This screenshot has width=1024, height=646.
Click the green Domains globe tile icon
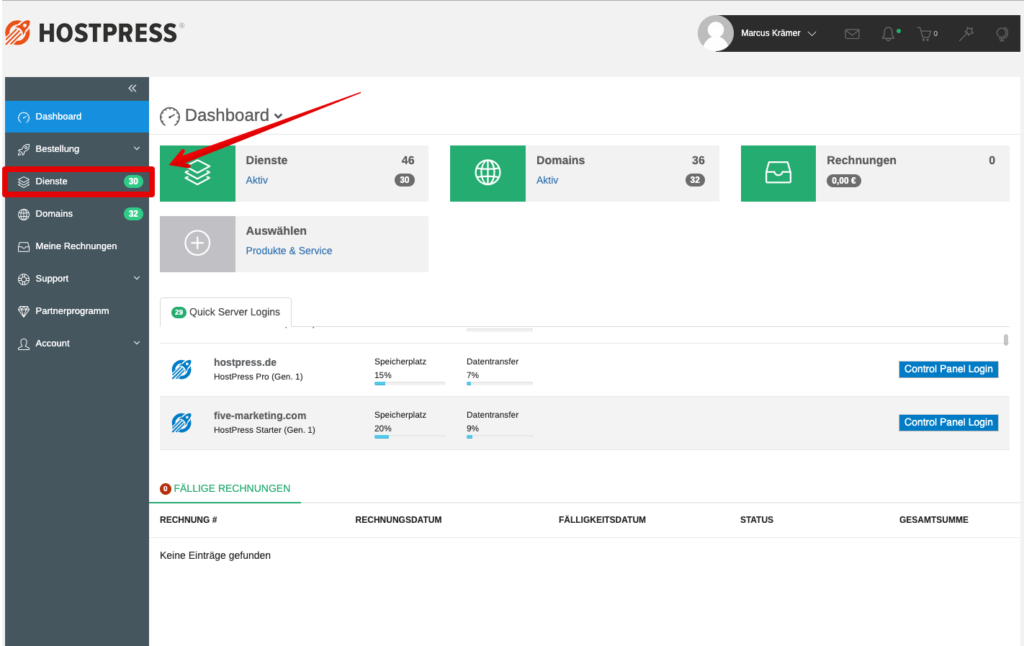click(487, 173)
